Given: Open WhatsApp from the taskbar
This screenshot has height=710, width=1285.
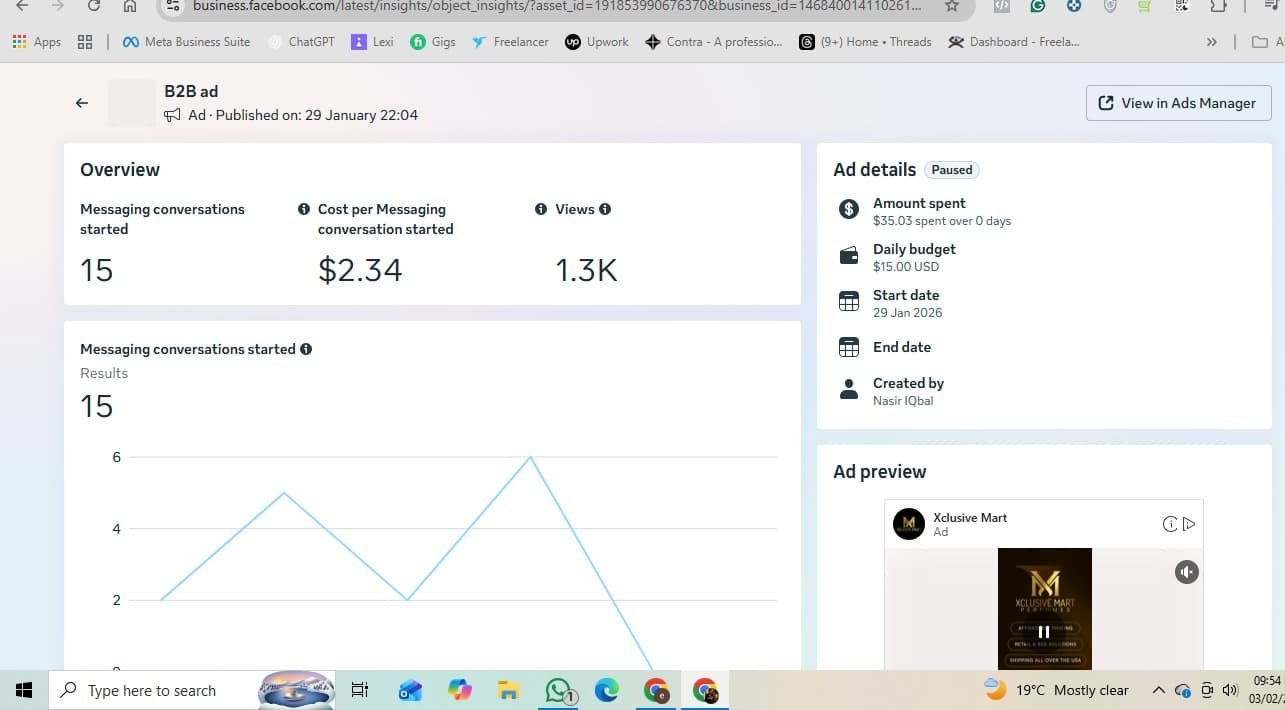Looking at the screenshot, I should click(x=558, y=690).
